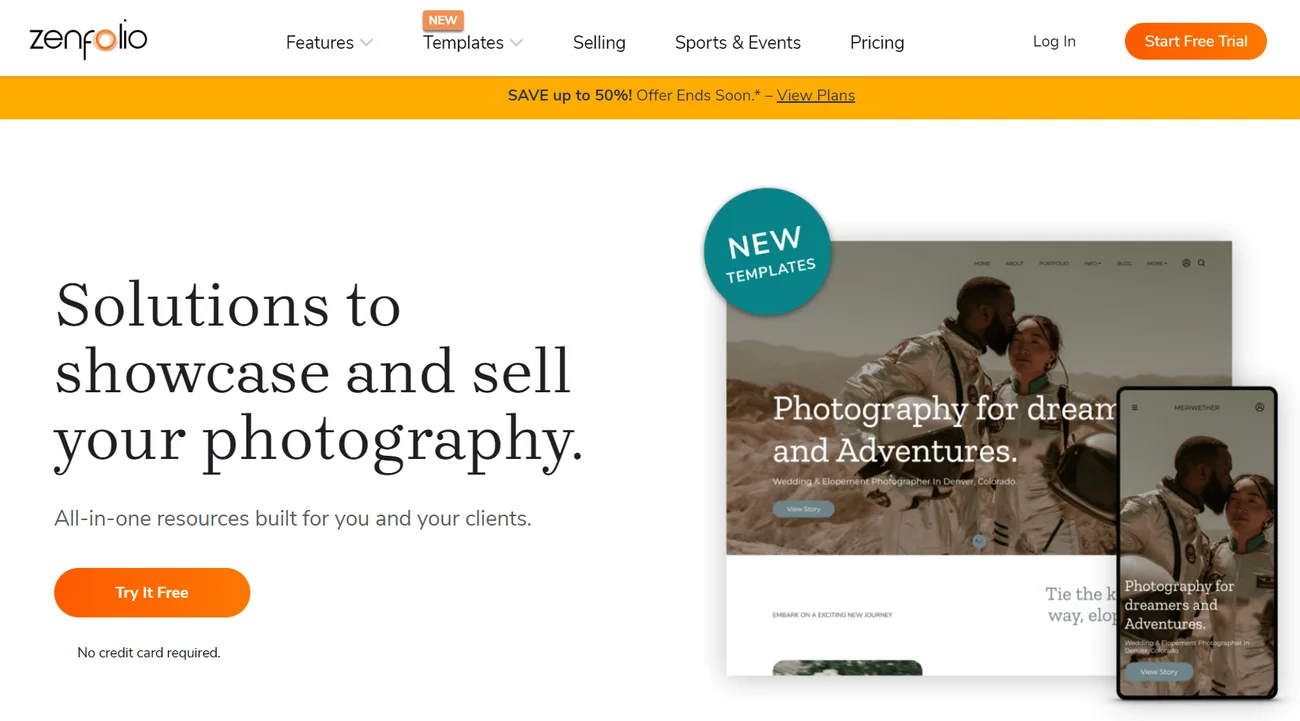
Task: Open the INFO dropdown in template preview
Action: (x=1092, y=263)
